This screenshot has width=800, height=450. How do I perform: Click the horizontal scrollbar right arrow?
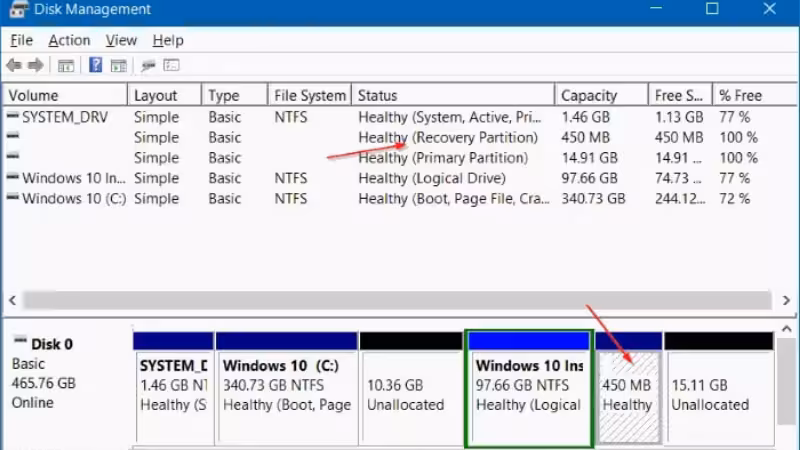(786, 301)
